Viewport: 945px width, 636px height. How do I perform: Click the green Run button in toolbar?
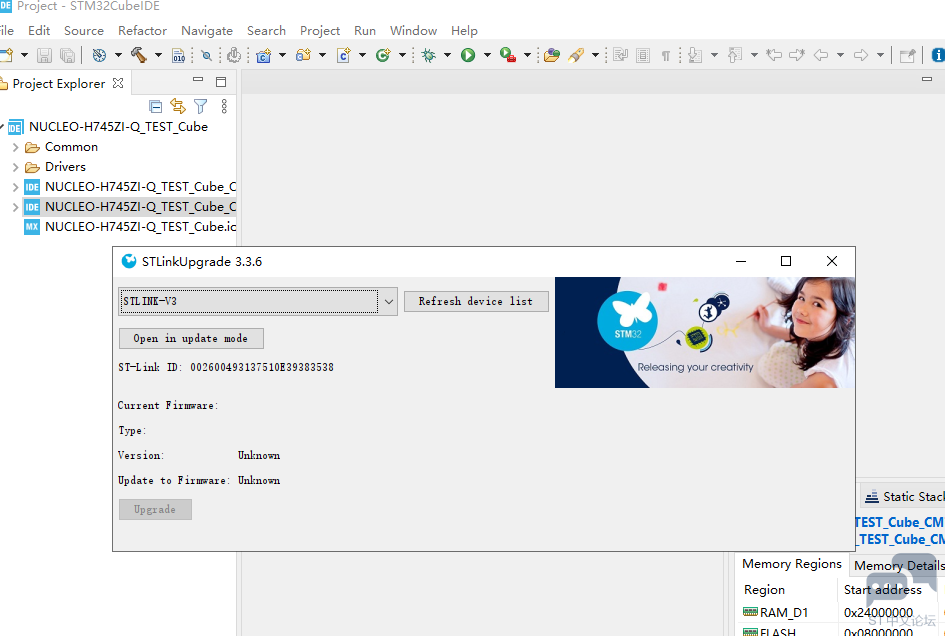pyautogui.click(x=468, y=55)
